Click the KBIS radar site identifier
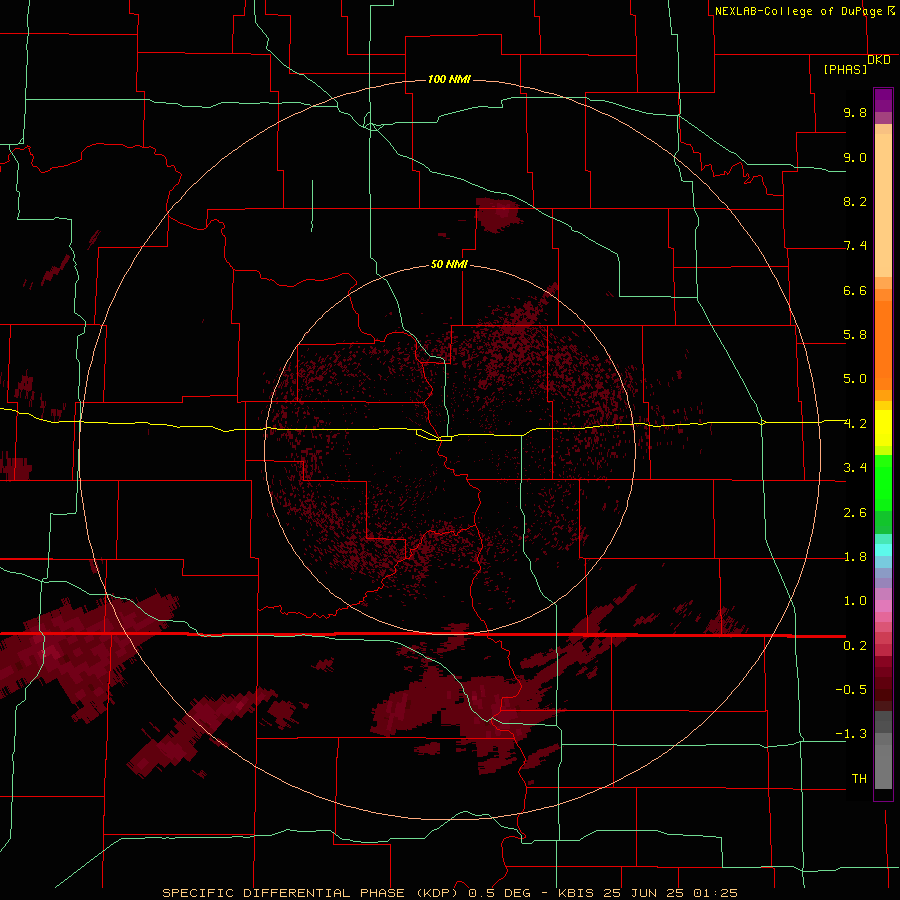900x900 pixels. pos(576,893)
